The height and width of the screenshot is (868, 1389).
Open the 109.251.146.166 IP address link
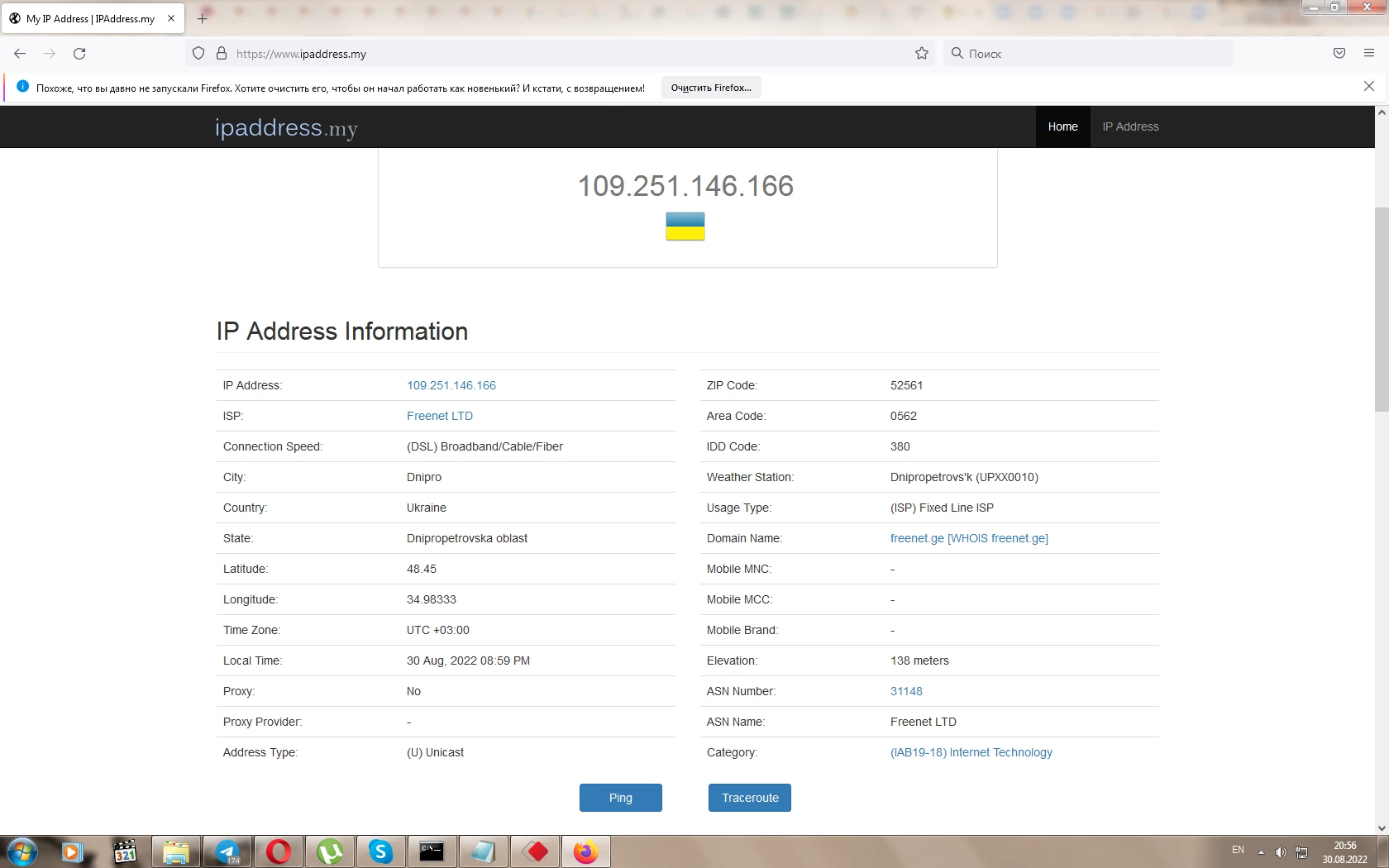(x=451, y=385)
